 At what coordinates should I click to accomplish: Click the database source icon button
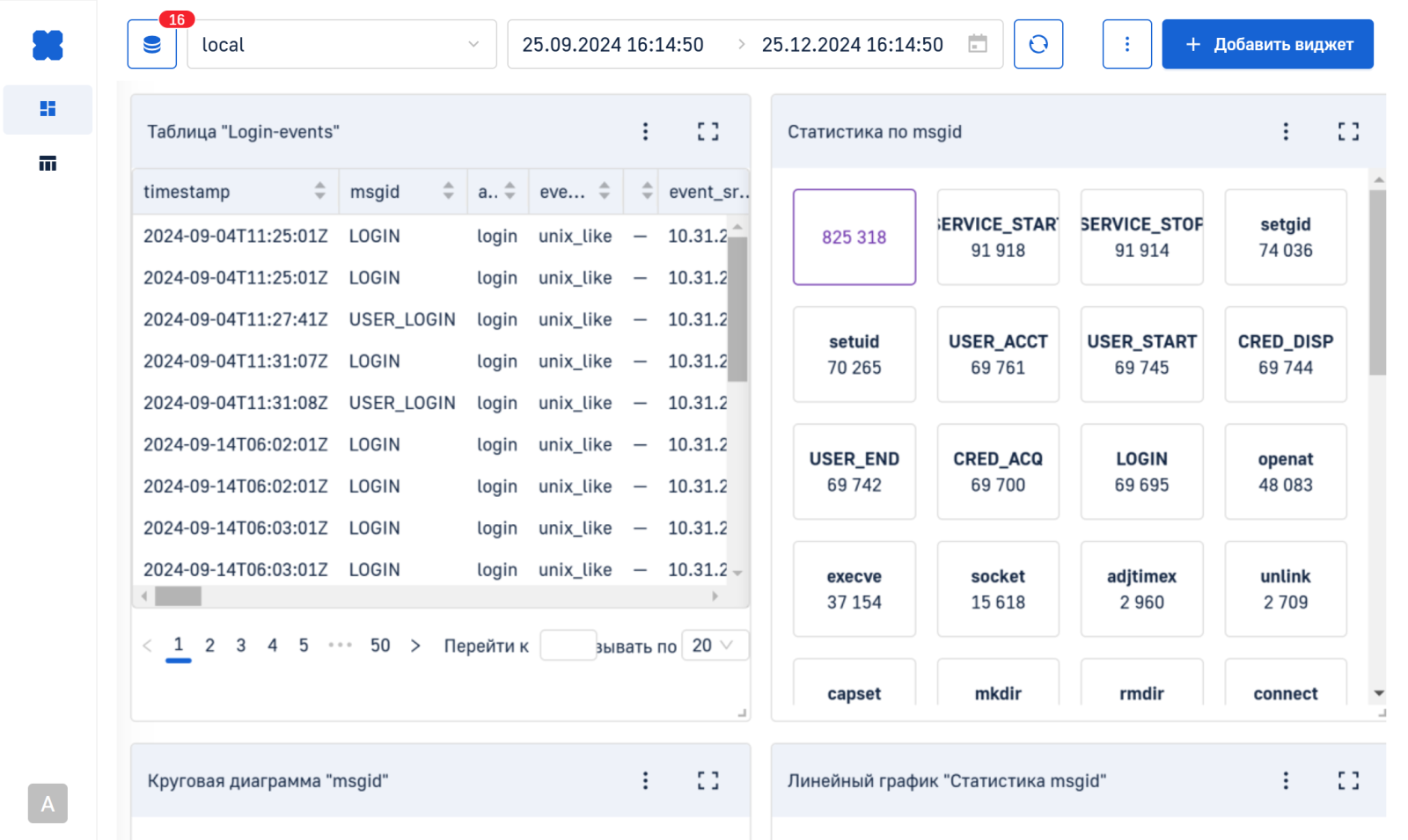[x=151, y=45]
